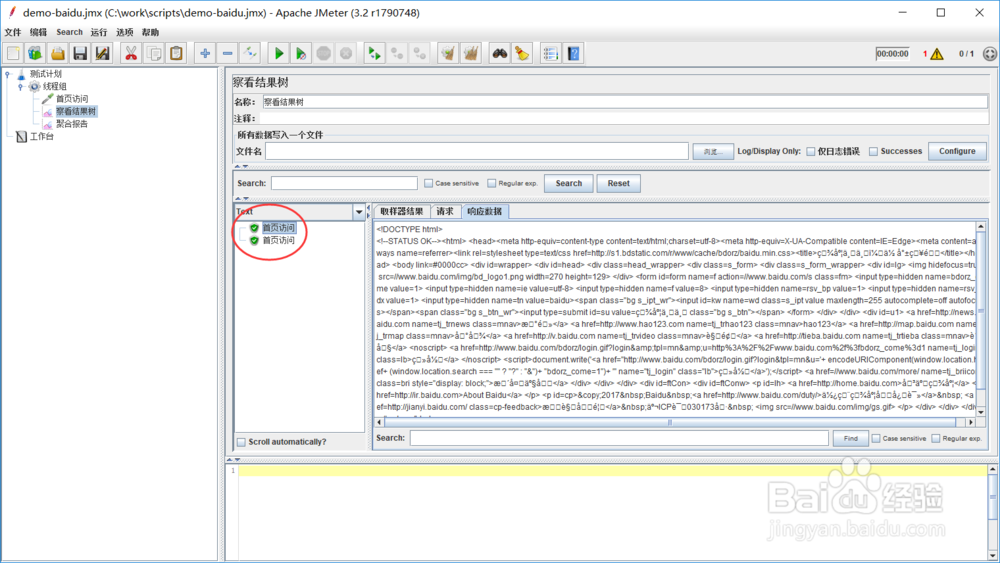Click Start no pauses icon
The width and height of the screenshot is (1000, 563).
pos(301,54)
